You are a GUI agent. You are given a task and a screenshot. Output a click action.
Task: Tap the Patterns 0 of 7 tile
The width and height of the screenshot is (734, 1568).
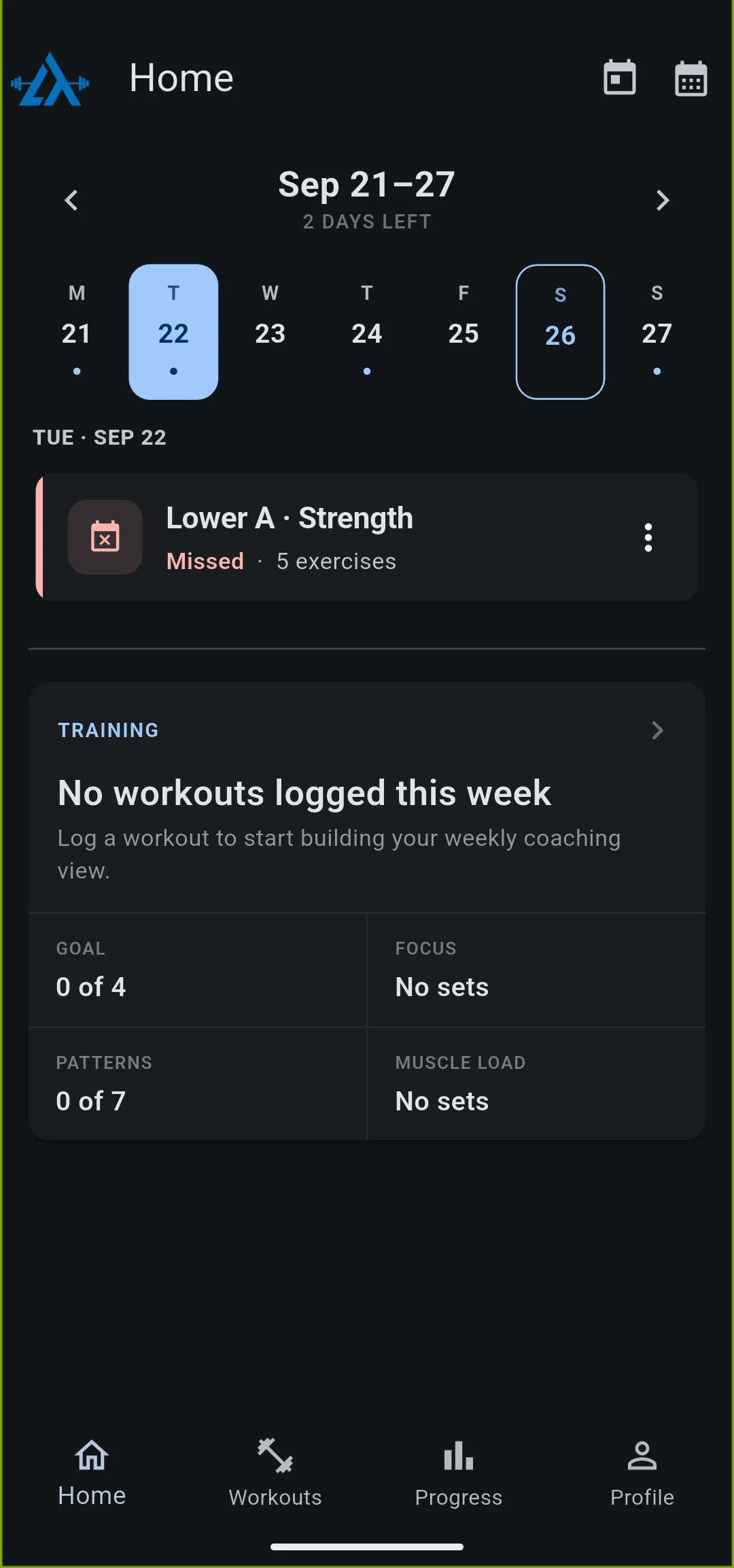[x=198, y=1084]
